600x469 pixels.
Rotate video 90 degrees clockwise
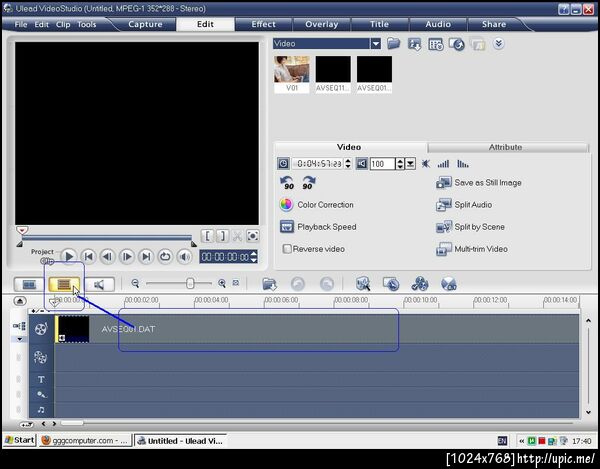(308, 183)
